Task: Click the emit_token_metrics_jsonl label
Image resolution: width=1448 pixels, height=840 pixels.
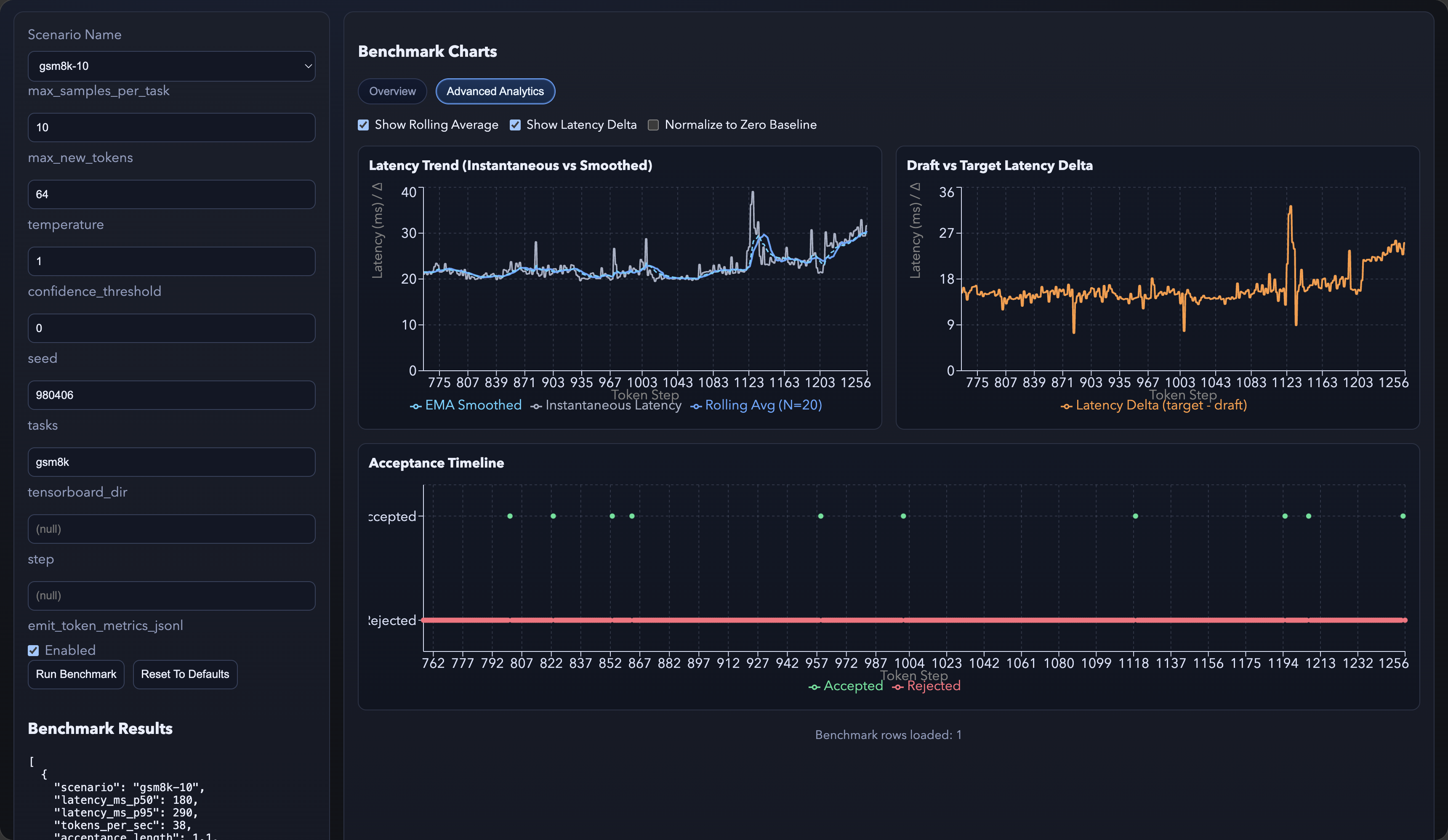Action: click(105, 626)
